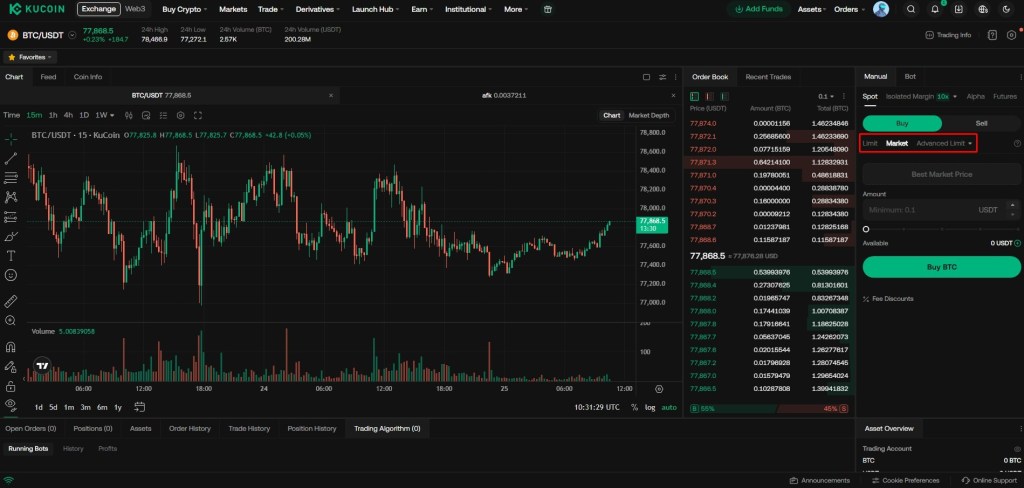This screenshot has height=488, width=1024.
Task: Open the go-to-date calendar icon
Action: tap(139, 407)
